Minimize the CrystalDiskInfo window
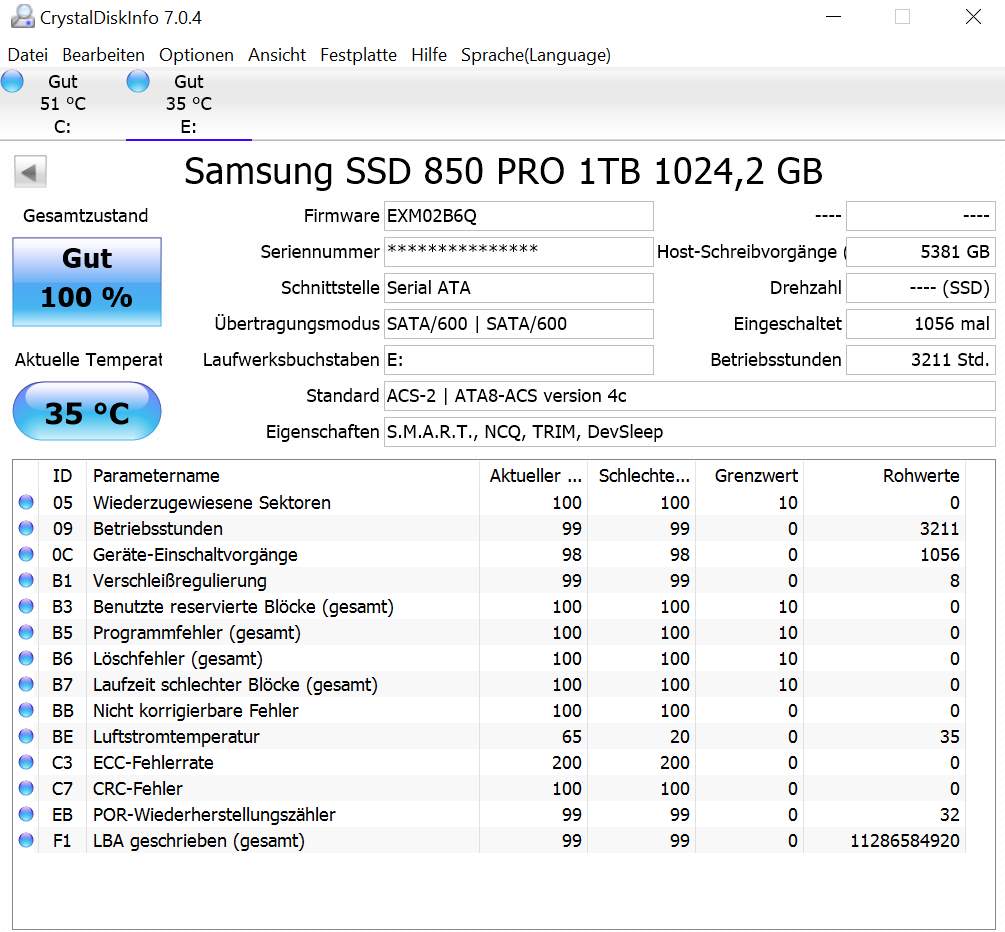 833,17
